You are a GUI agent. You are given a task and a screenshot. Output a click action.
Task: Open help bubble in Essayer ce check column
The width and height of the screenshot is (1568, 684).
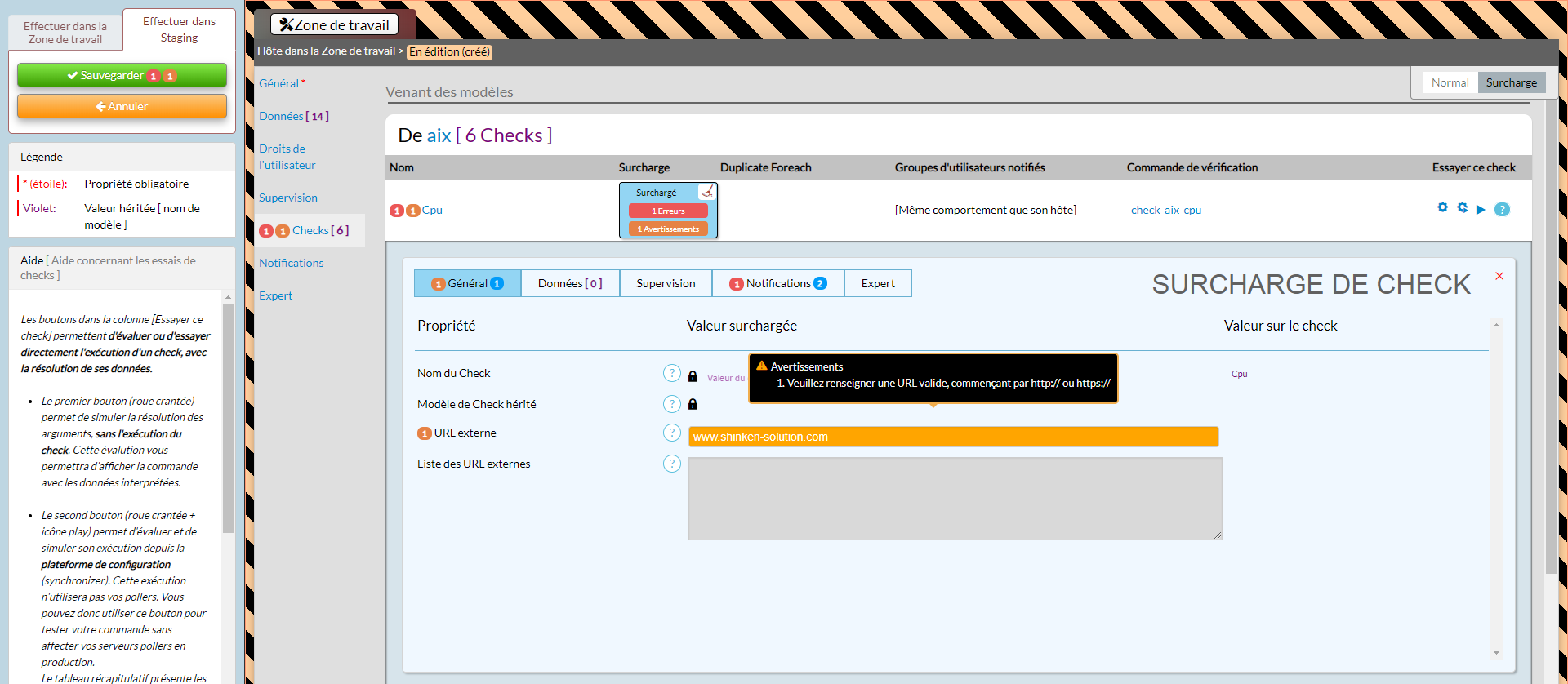(x=1502, y=210)
